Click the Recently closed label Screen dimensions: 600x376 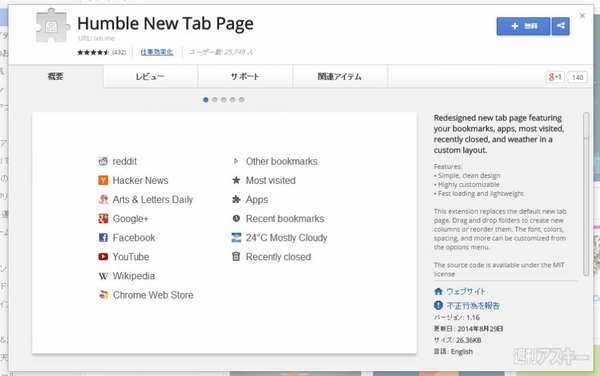pos(278,257)
